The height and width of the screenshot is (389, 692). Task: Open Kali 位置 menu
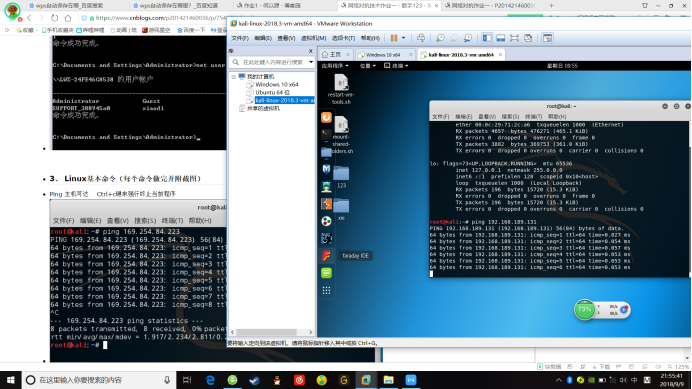pos(367,66)
